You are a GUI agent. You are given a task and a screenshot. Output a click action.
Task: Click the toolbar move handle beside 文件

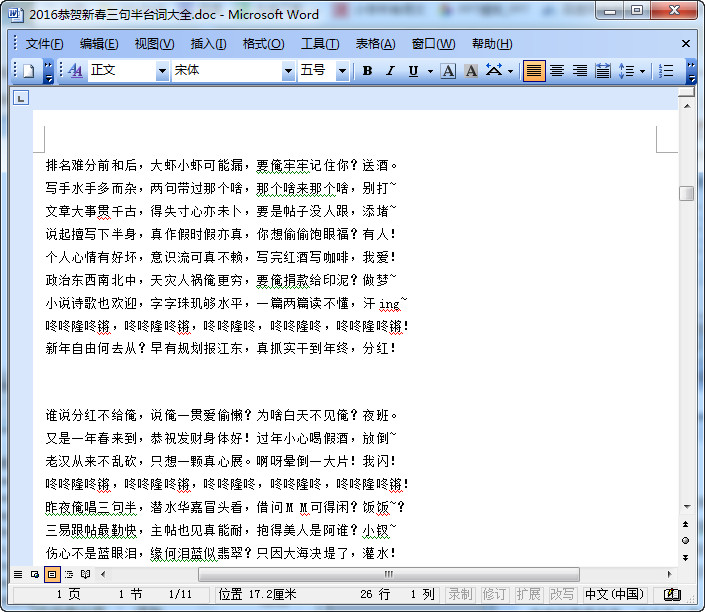(16, 43)
